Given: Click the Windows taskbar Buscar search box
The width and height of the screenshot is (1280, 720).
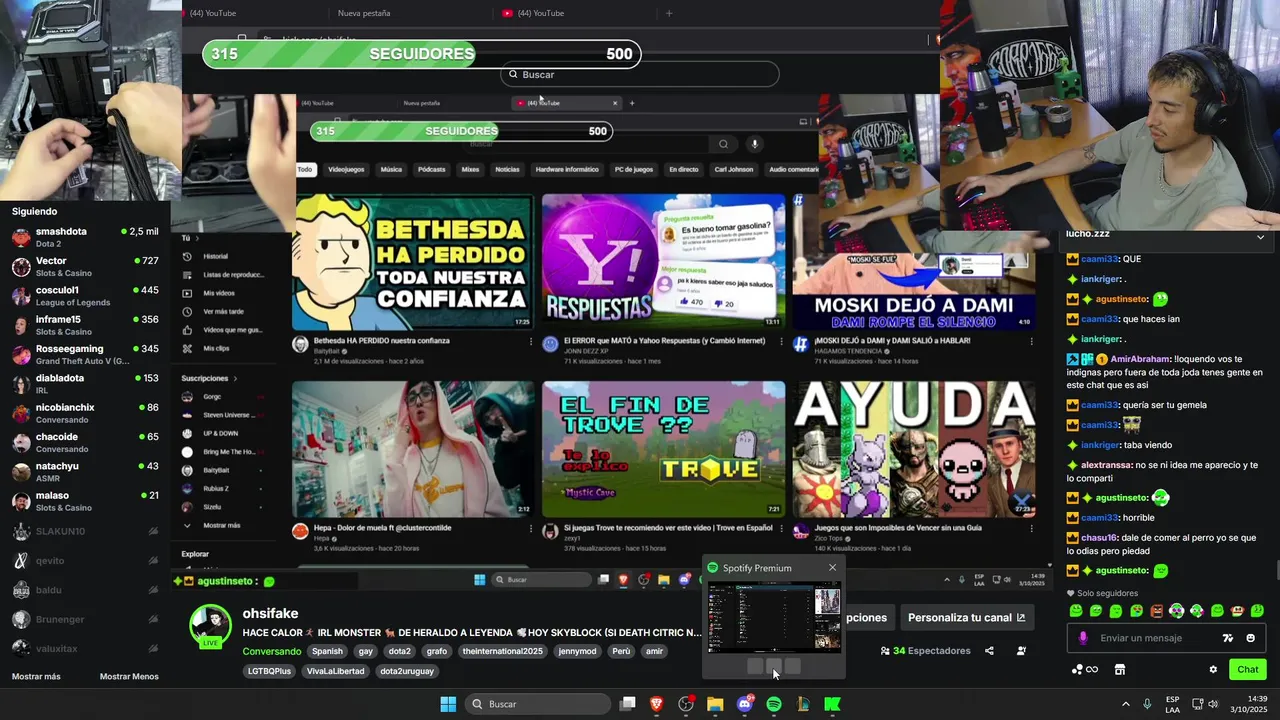Looking at the screenshot, I should 538,704.
